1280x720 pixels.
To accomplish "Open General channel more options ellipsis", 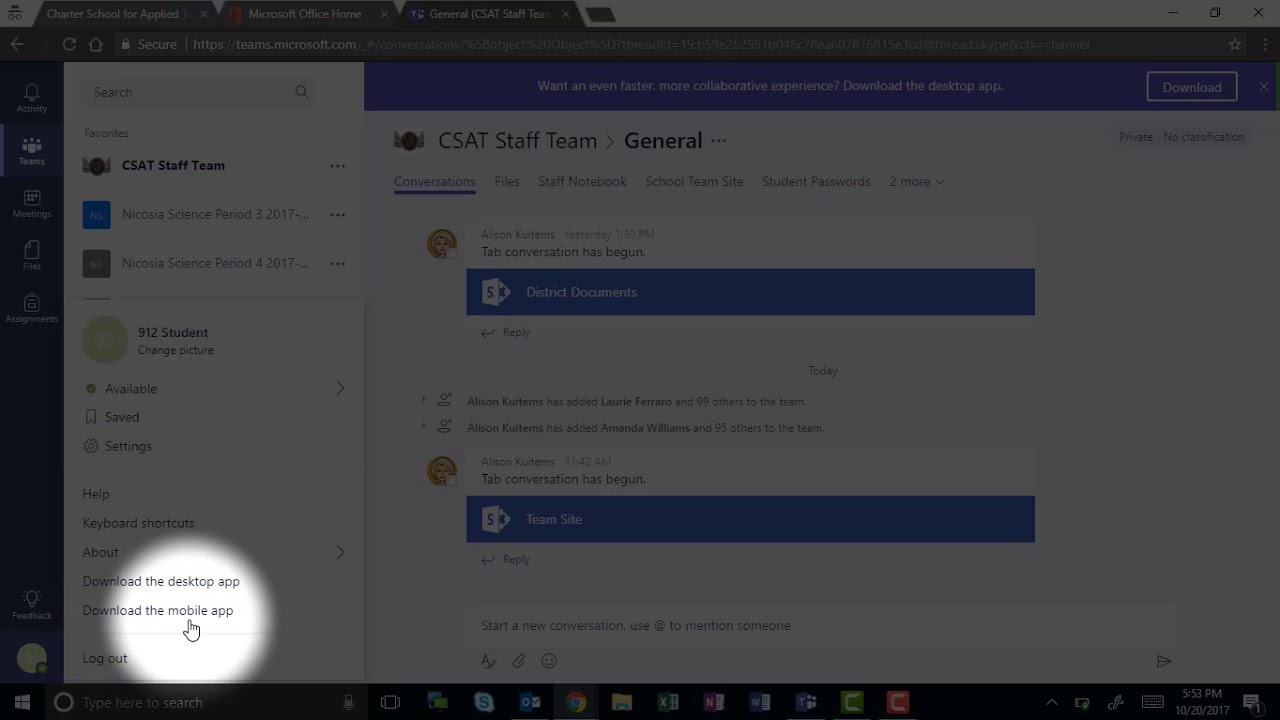I will (x=718, y=141).
